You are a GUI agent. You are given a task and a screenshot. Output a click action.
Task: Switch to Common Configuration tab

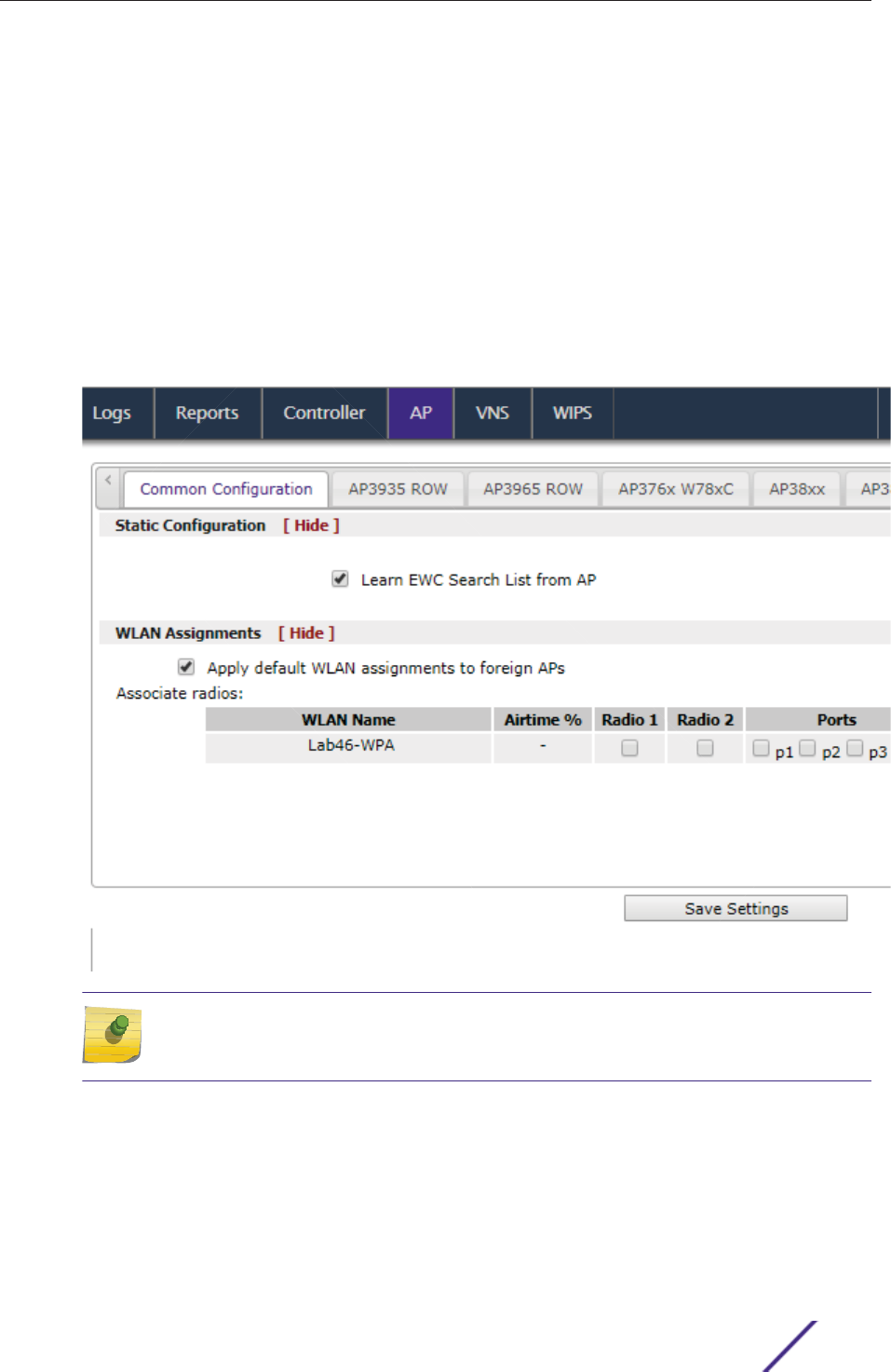tap(226, 489)
